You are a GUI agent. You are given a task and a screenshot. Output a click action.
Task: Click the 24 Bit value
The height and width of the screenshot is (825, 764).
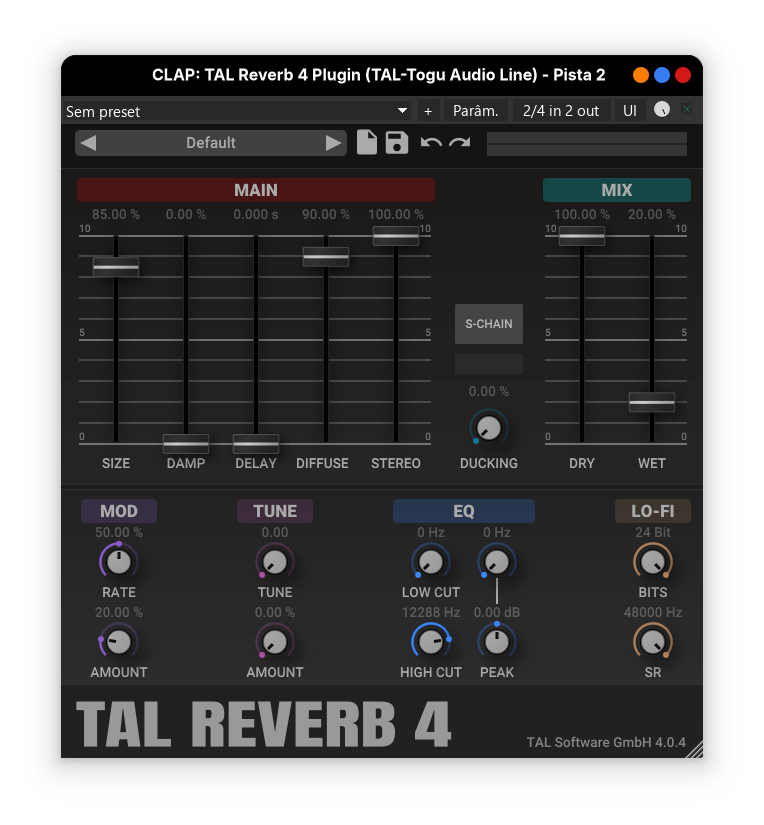click(x=652, y=532)
